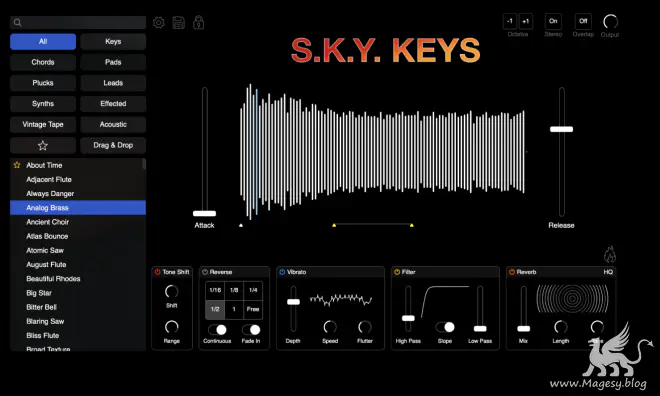
Task: Load the Adjacent Flute preset
Action: tap(78, 179)
